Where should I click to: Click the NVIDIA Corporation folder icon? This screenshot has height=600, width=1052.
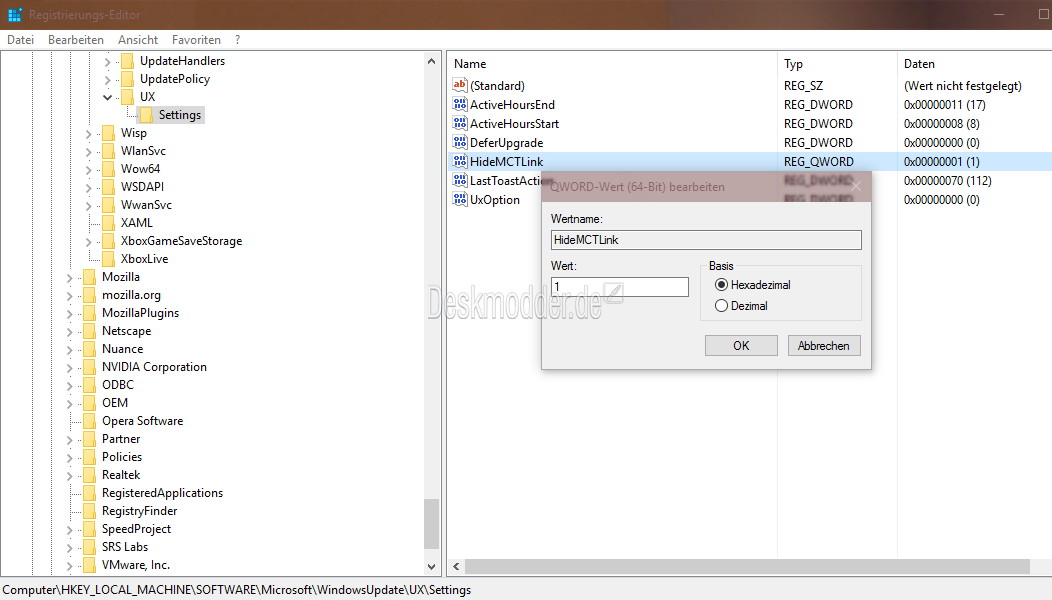pyautogui.click(x=89, y=367)
